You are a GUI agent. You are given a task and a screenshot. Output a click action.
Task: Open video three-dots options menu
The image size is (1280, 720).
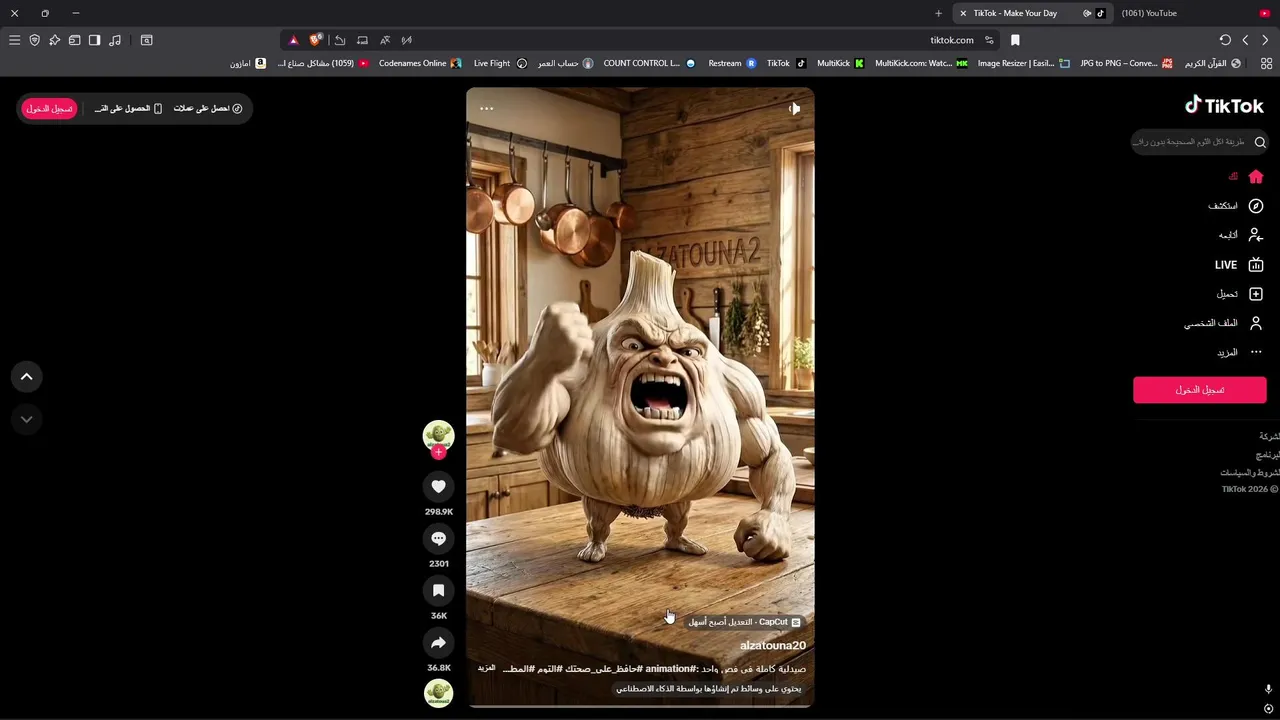point(486,108)
